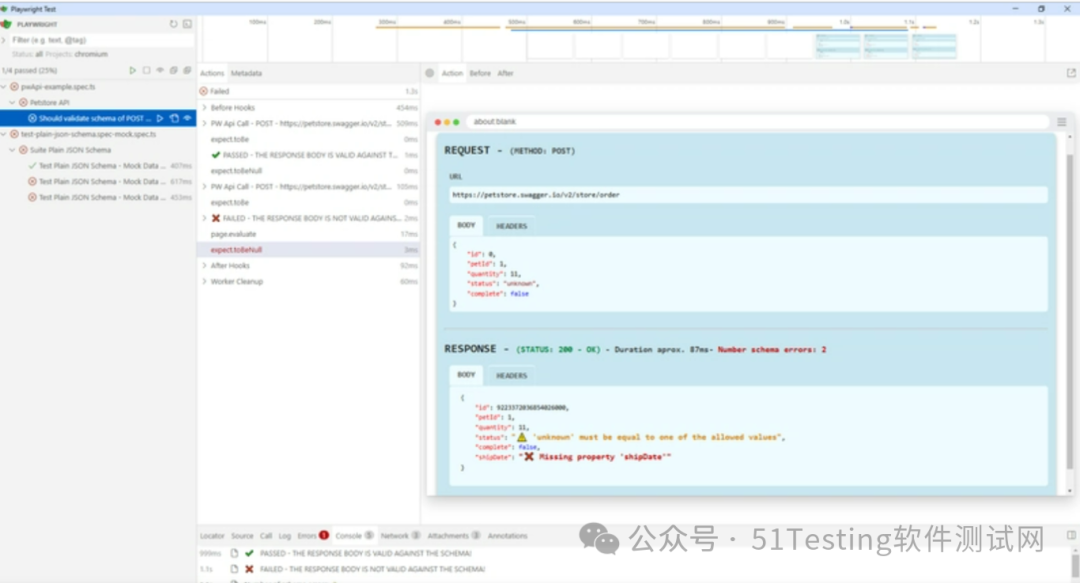The image size is (1080, 583).
Task: Run all tests with the play icon
Action: coord(132,70)
